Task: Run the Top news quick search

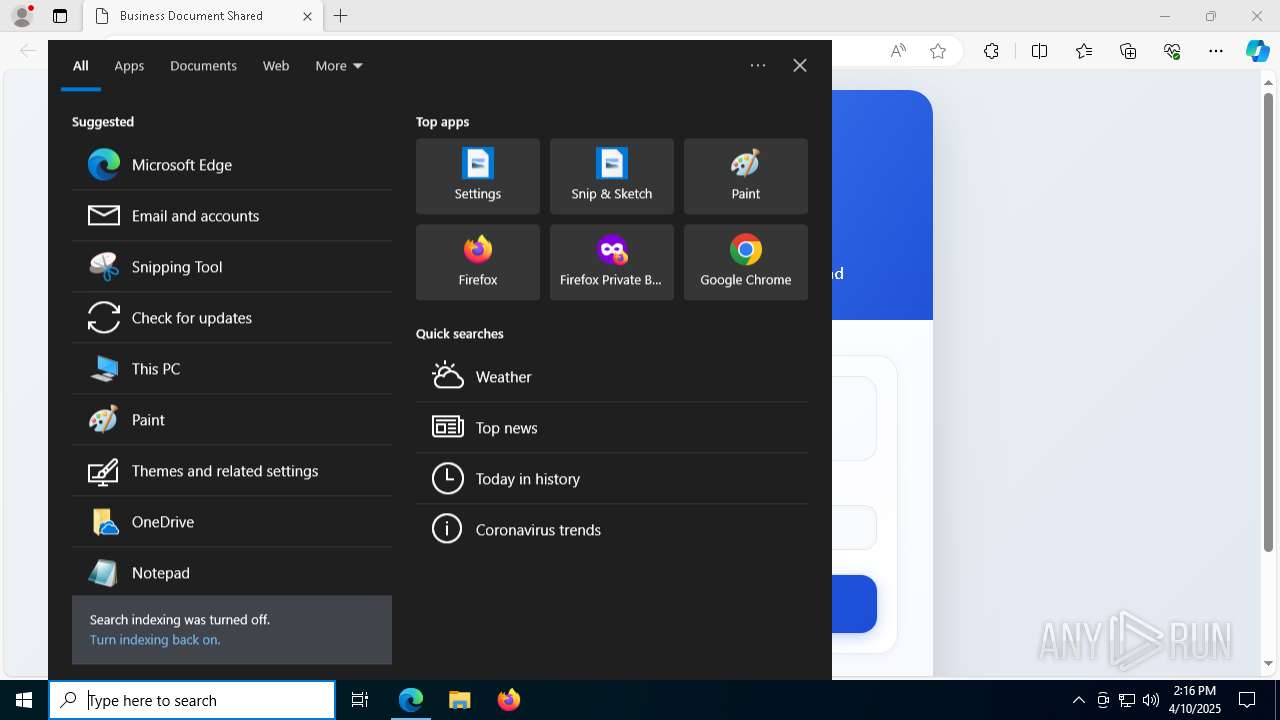Action: [x=612, y=427]
